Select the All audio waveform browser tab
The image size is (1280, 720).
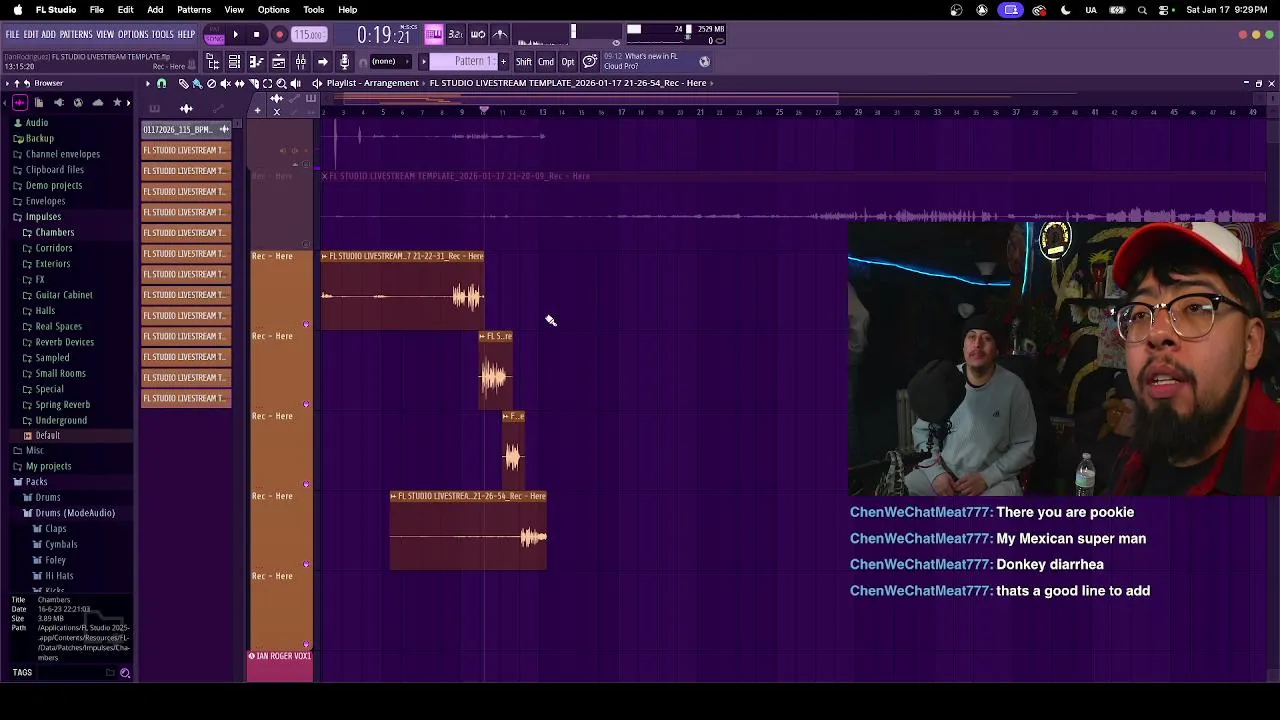tap(20, 103)
